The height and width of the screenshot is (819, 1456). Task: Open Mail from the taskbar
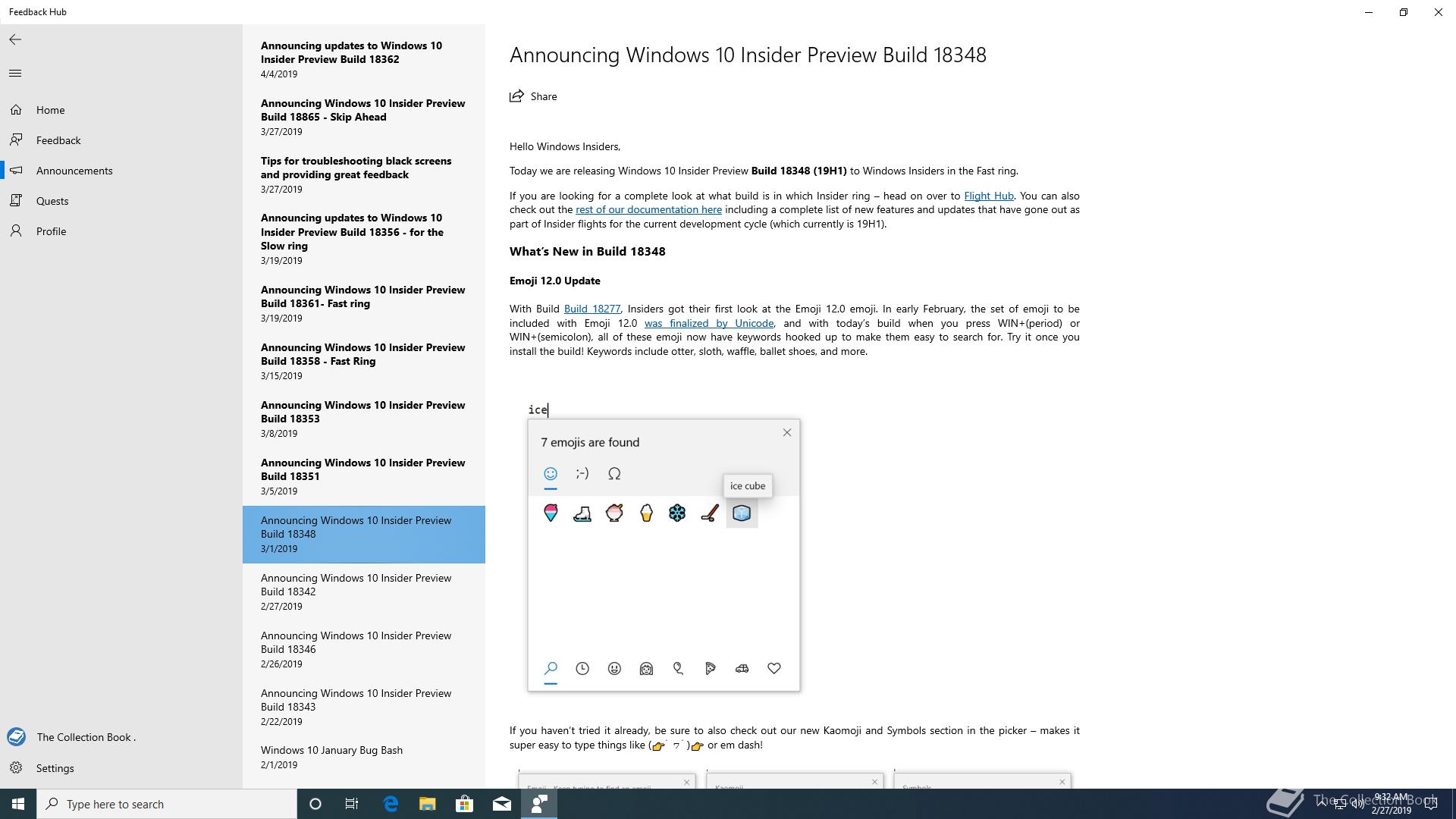point(502,804)
